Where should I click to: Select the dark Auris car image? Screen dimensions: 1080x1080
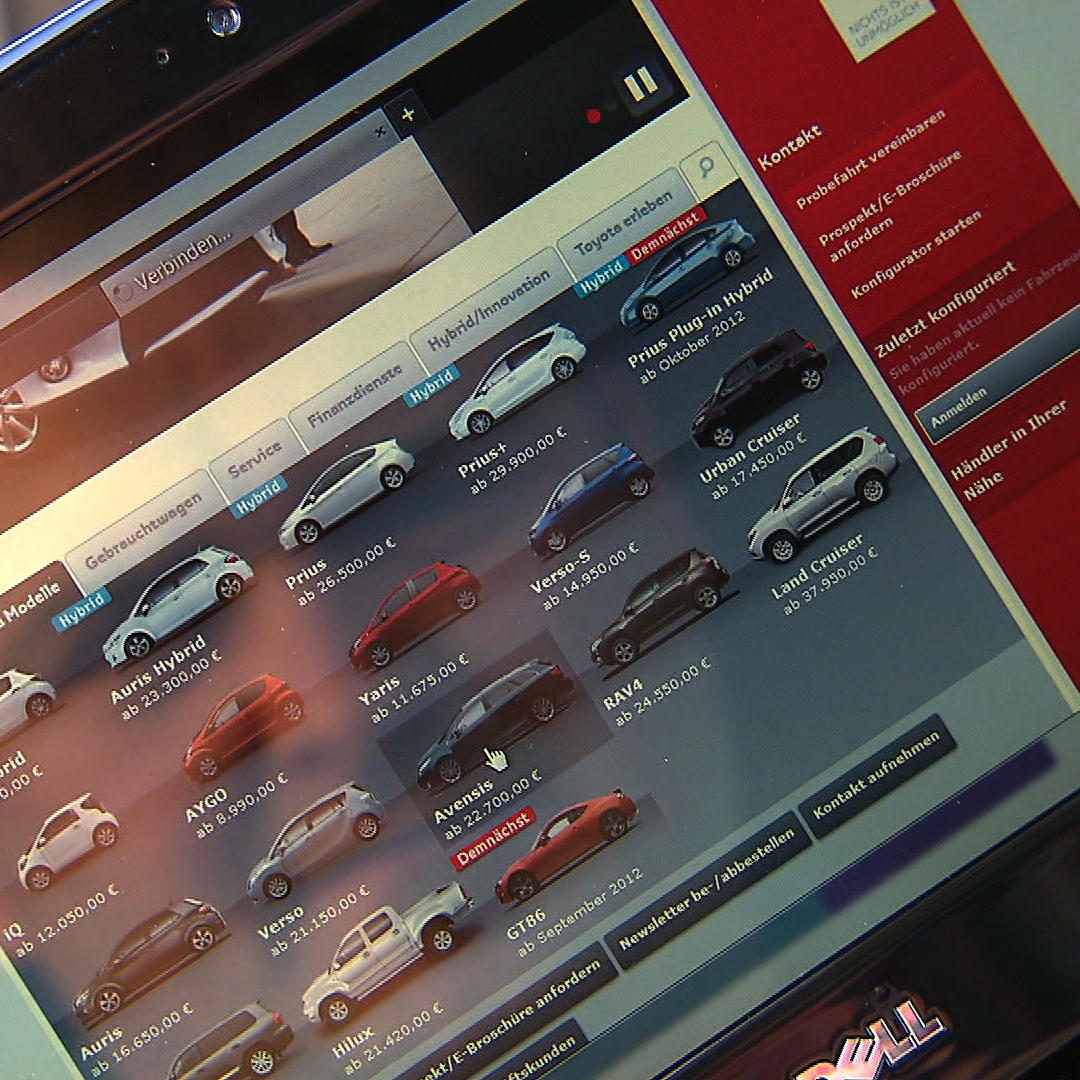tap(150, 962)
